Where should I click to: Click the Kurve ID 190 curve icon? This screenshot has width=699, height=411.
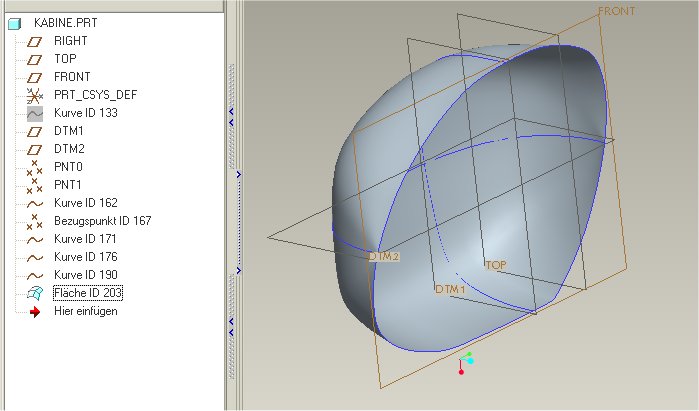tap(35, 275)
